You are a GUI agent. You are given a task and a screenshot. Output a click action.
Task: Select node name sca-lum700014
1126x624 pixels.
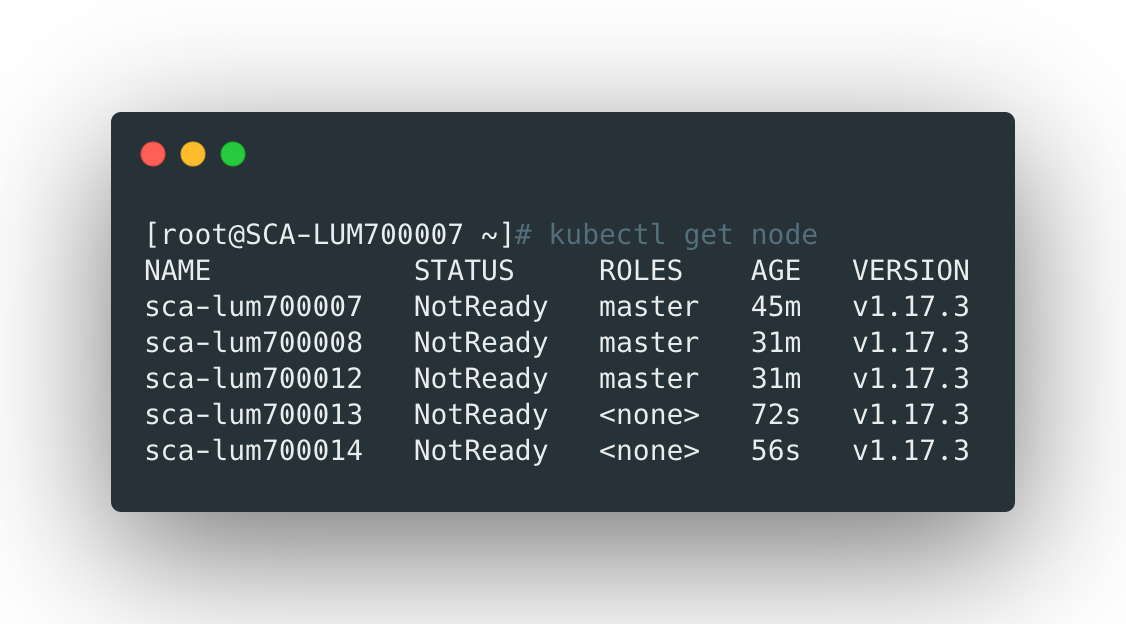tap(254, 451)
